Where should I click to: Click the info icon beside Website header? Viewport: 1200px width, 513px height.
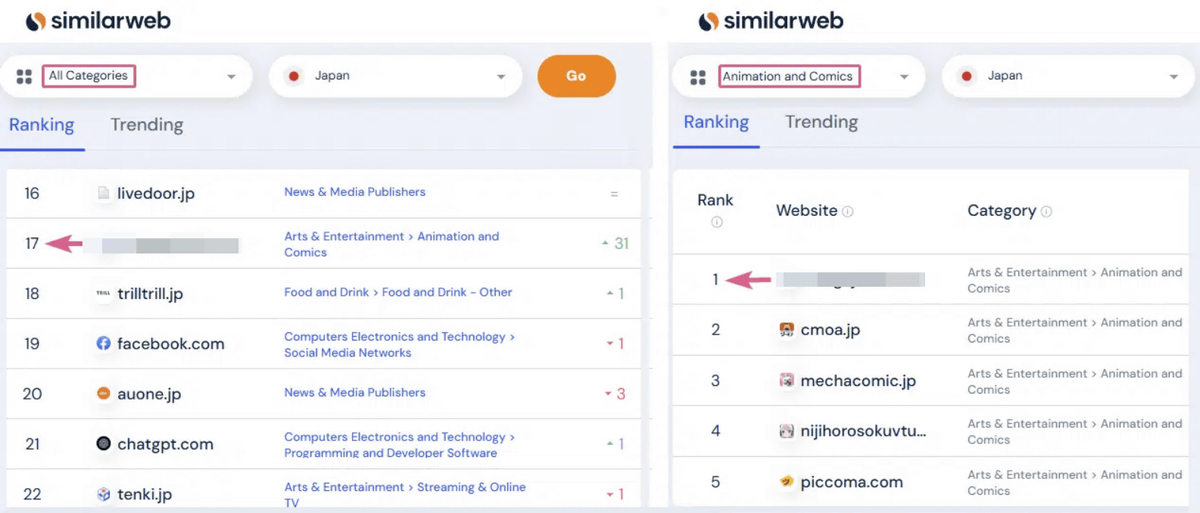(848, 212)
